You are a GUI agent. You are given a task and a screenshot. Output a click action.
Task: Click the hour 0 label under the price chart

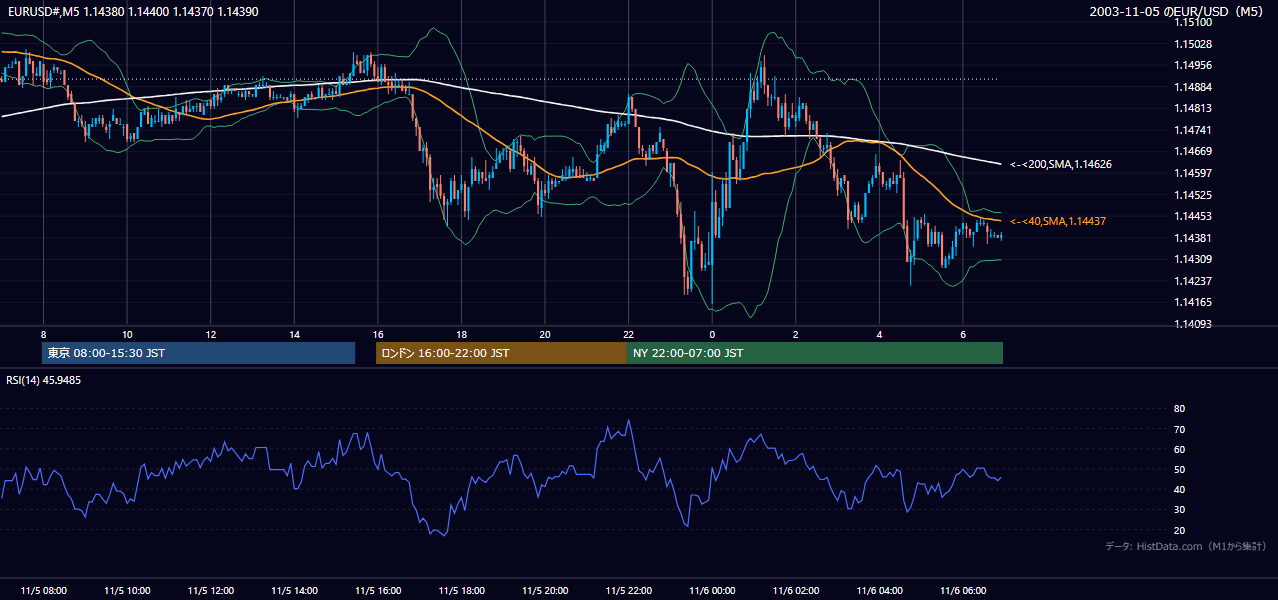[x=712, y=334]
